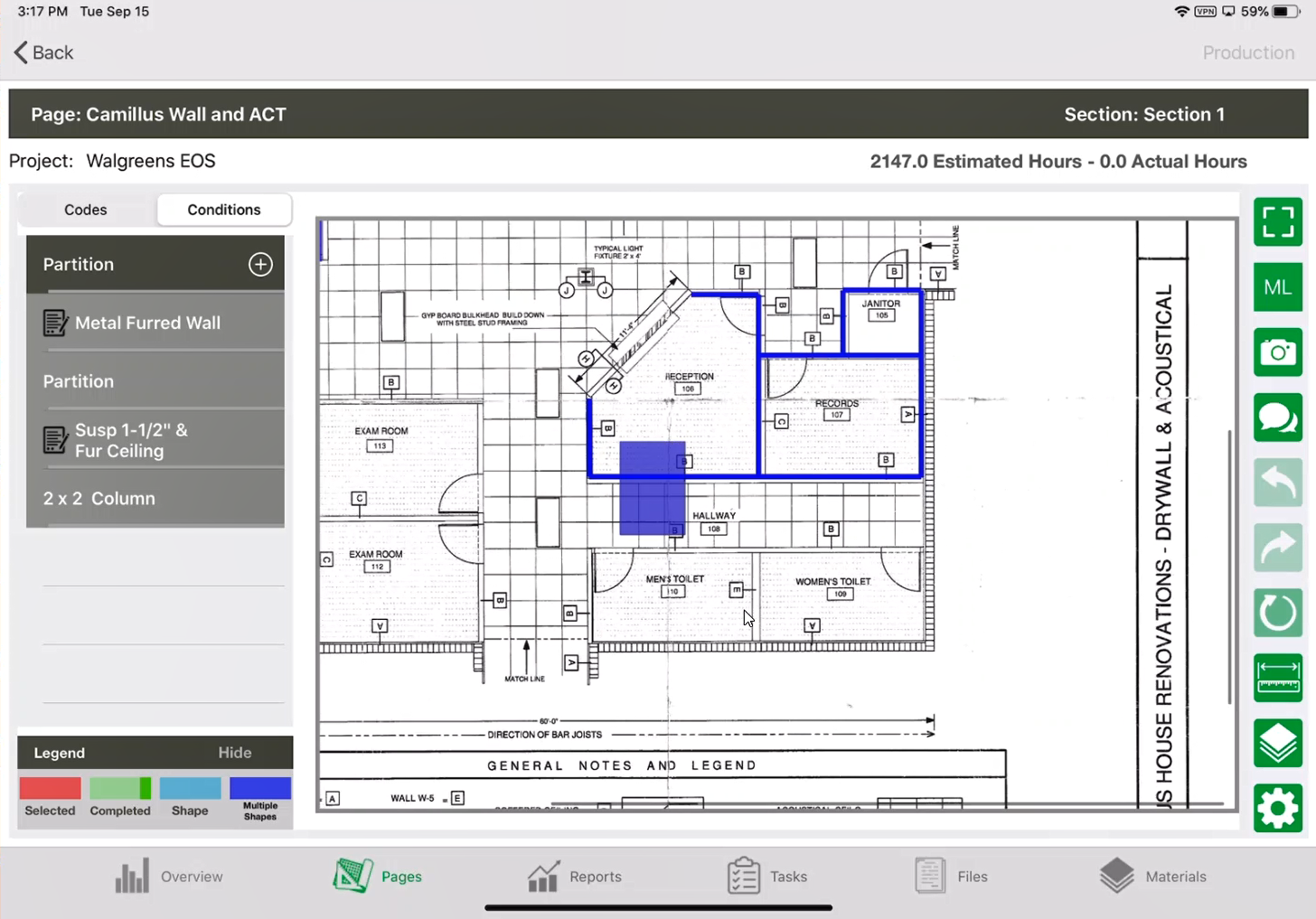
Task: Redo the last action
Action: pyautogui.click(x=1277, y=548)
